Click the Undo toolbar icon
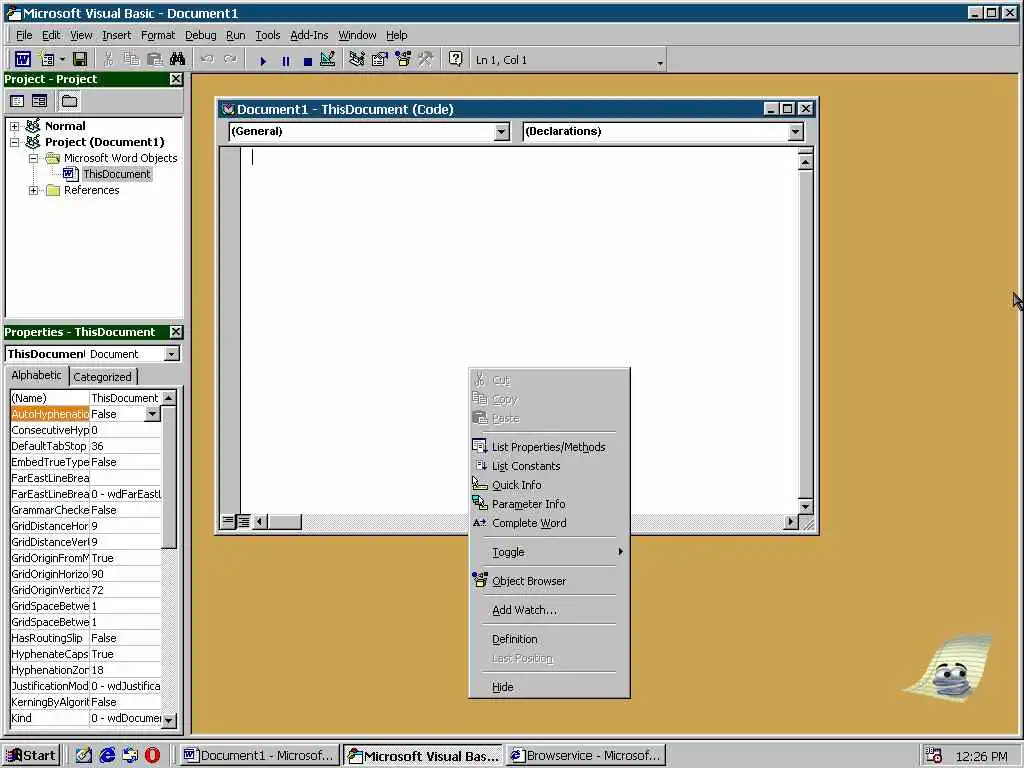1024x768 pixels. click(208, 59)
